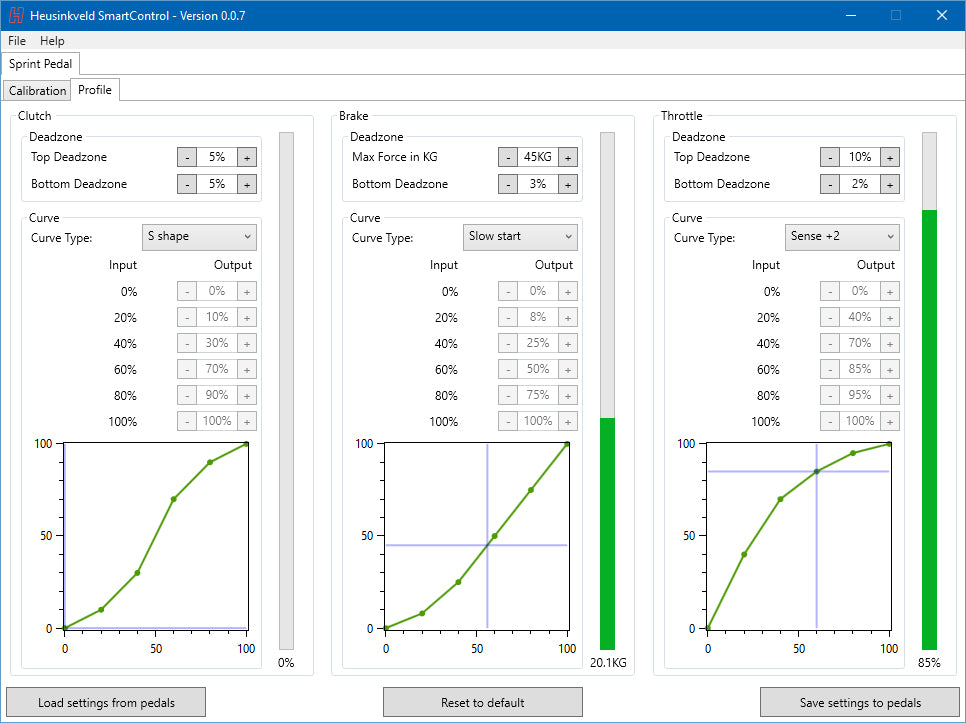Increase Brake Max Force in KG
The image size is (966, 723).
tap(568, 157)
